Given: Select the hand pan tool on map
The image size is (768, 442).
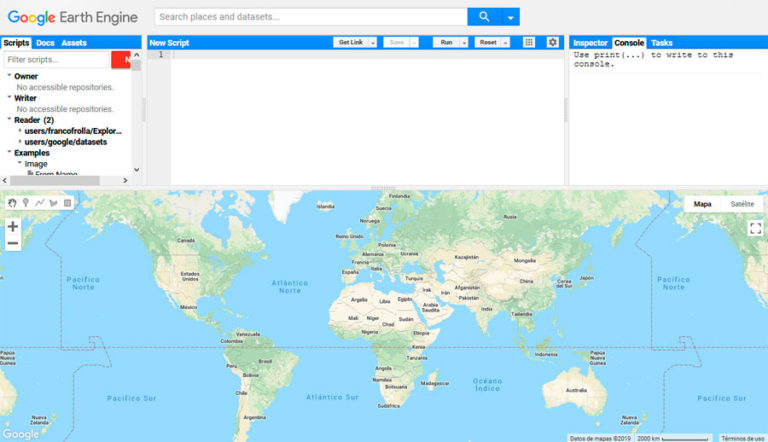Looking at the screenshot, I should (x=12, y=203).
